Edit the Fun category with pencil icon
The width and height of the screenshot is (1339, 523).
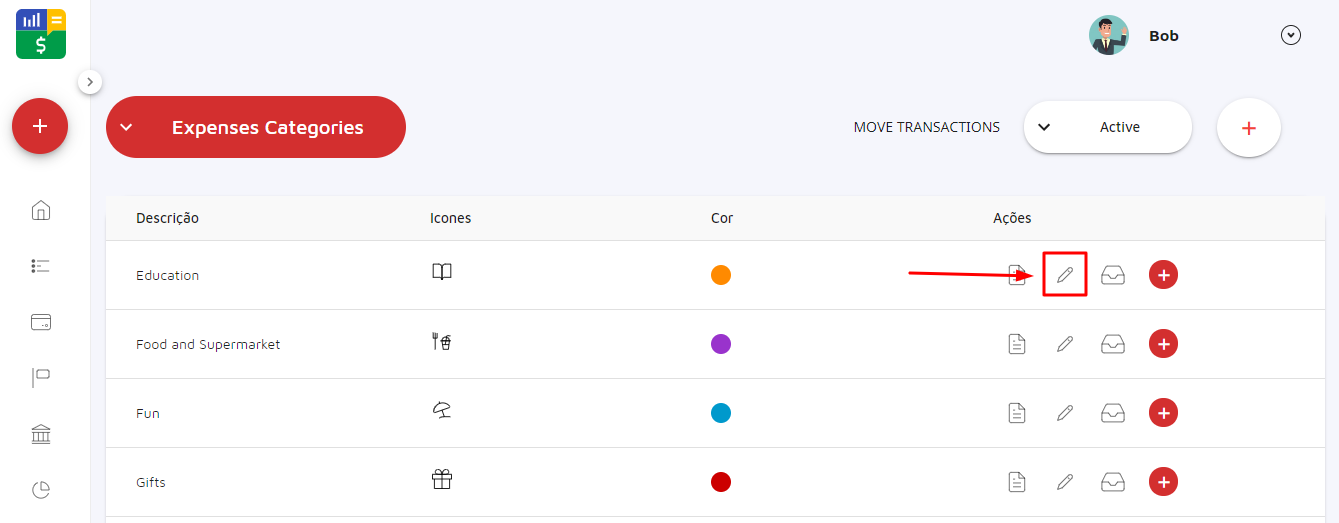[1065, 413]
